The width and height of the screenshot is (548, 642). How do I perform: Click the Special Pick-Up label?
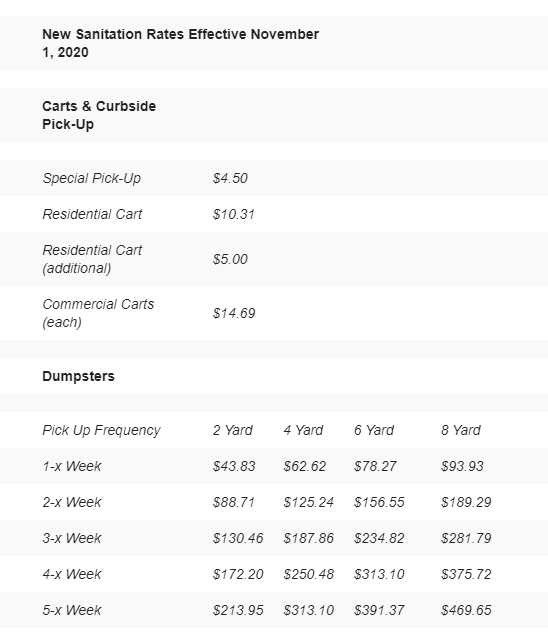click(x=92, y=178)
